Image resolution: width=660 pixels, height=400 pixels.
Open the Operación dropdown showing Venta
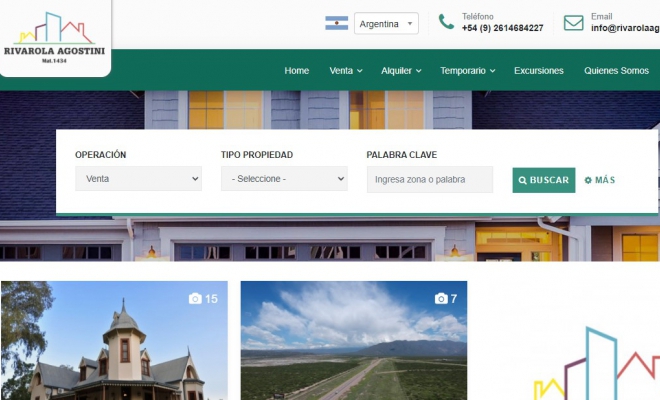pos(138,179)
